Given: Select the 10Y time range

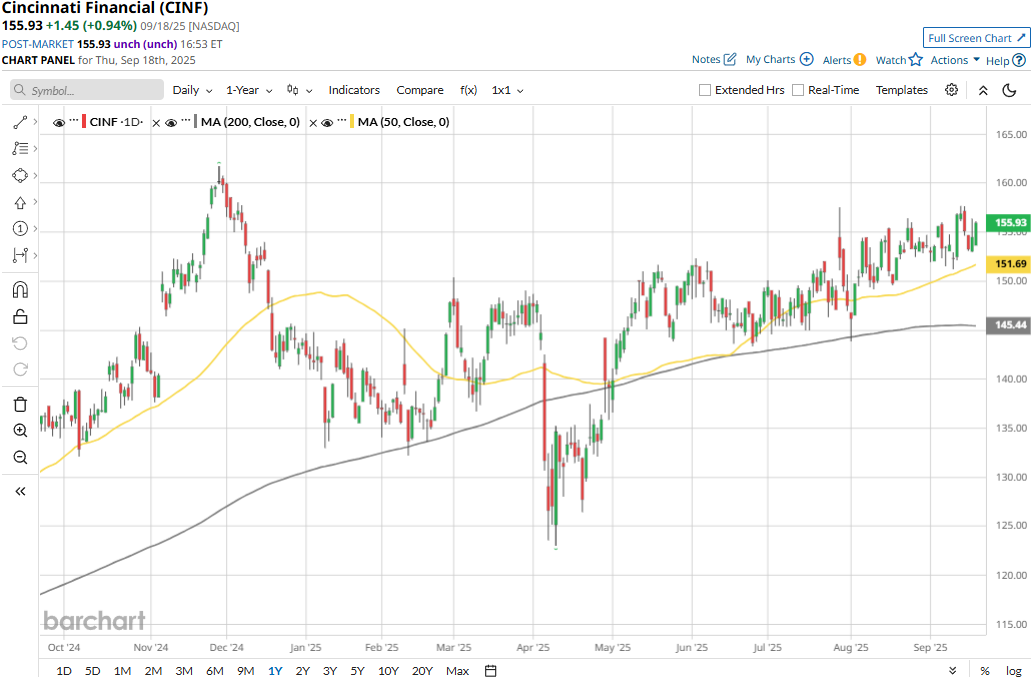Looking at the screenshot, I should (389, 670).
